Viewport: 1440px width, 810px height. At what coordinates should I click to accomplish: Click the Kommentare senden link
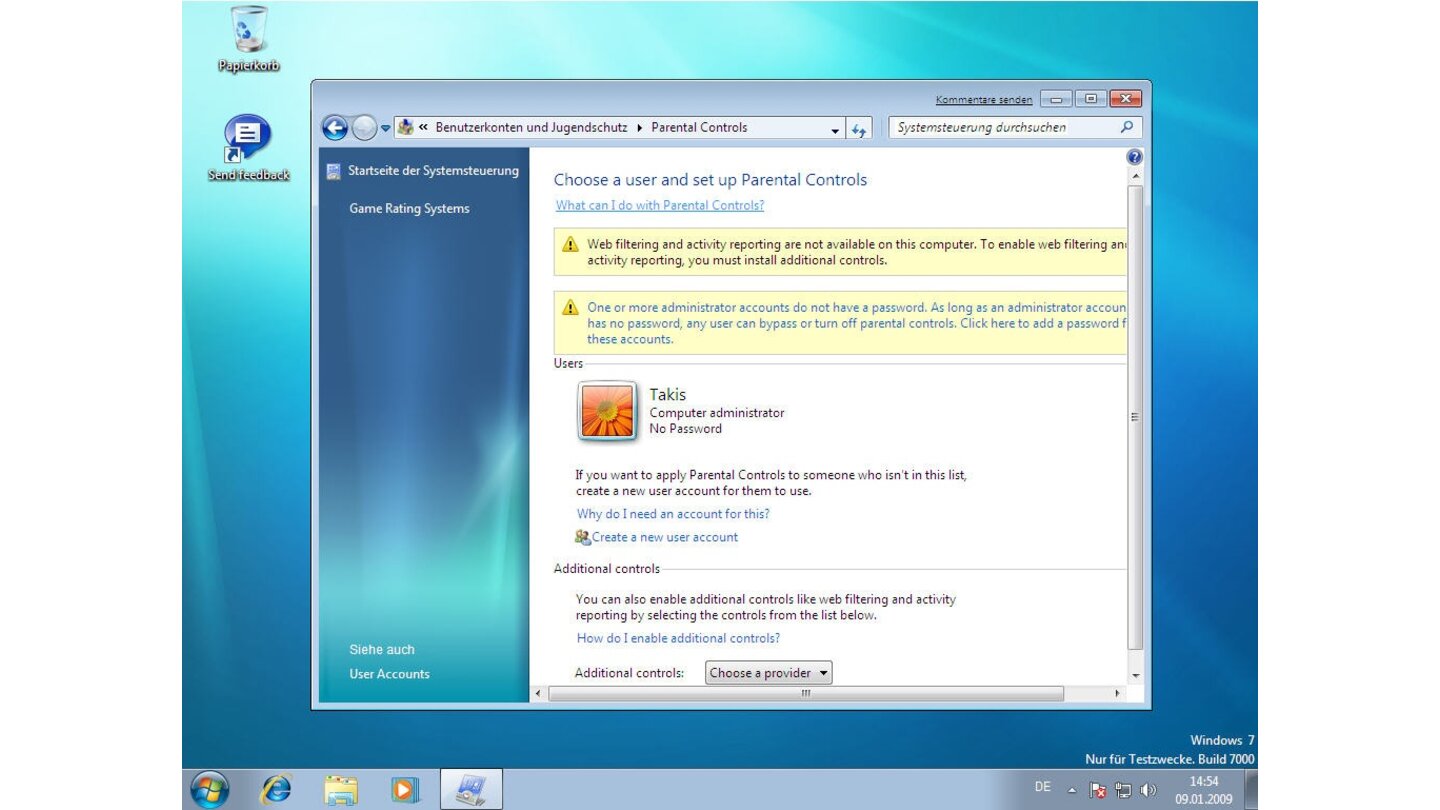coord(984,100)
